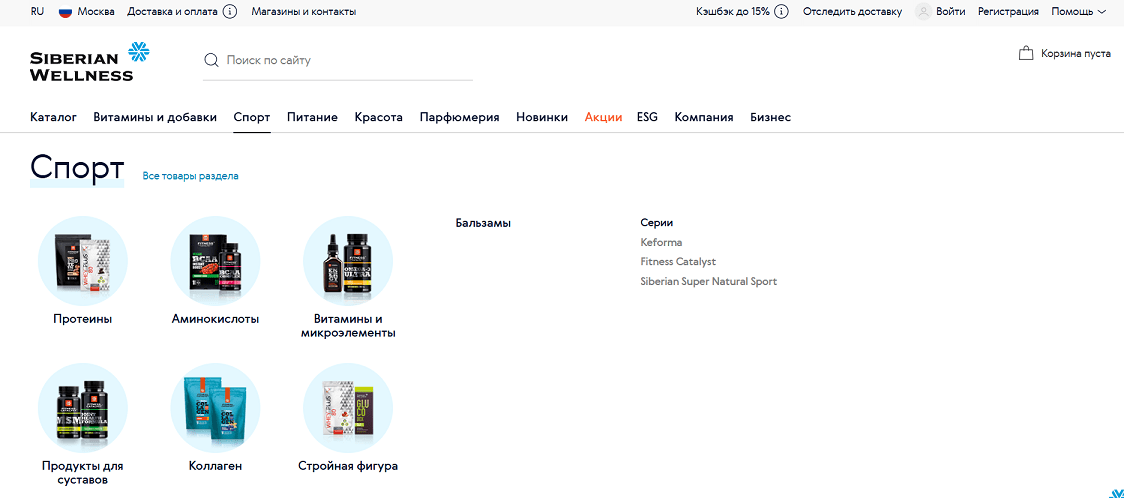Click the Все товары раздела link
Viewport: 1124px width, 498px height.
191,176
